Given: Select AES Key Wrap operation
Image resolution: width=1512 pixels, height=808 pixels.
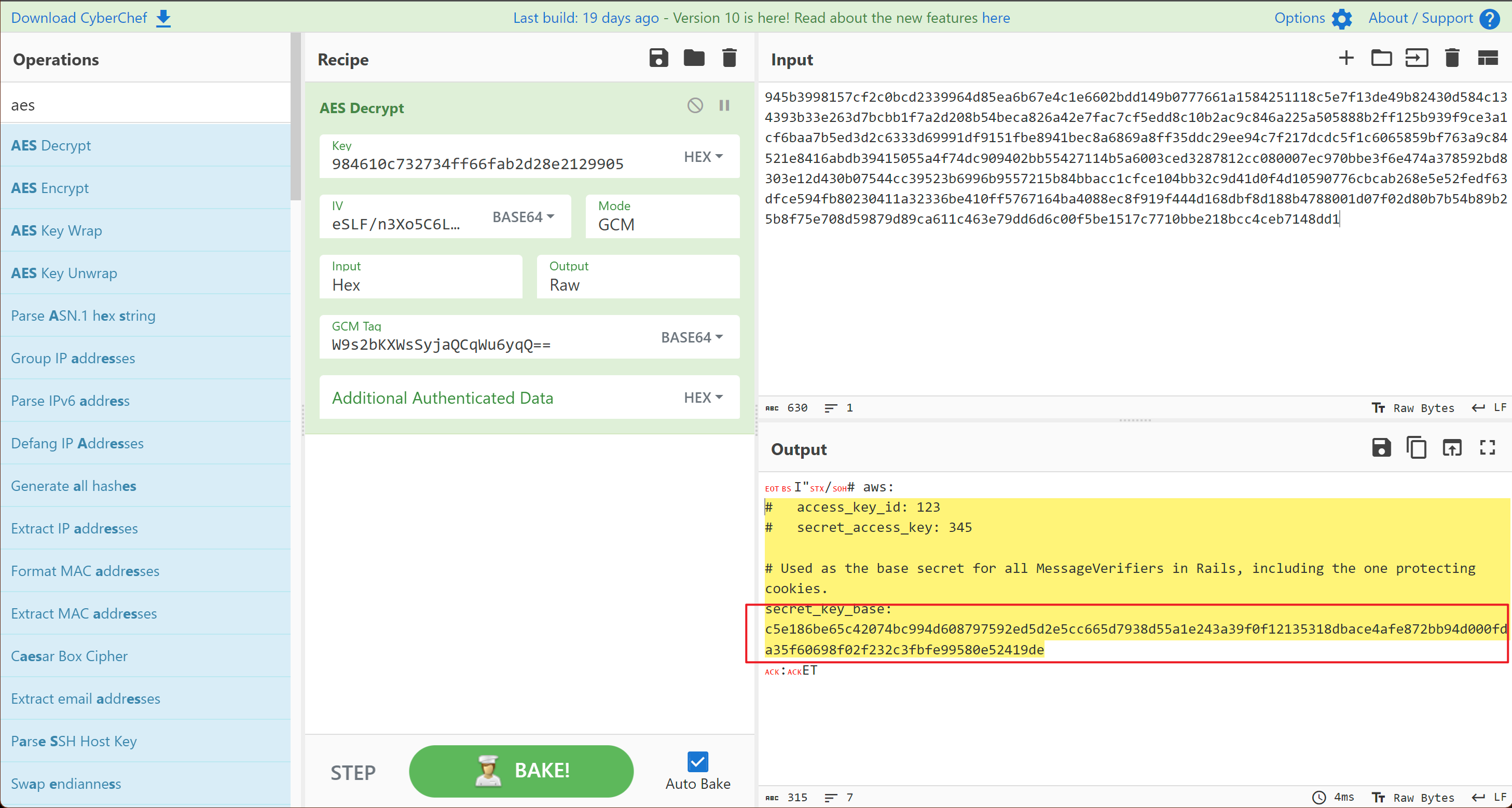Looking at the screenshot, I should pos(57,231).
